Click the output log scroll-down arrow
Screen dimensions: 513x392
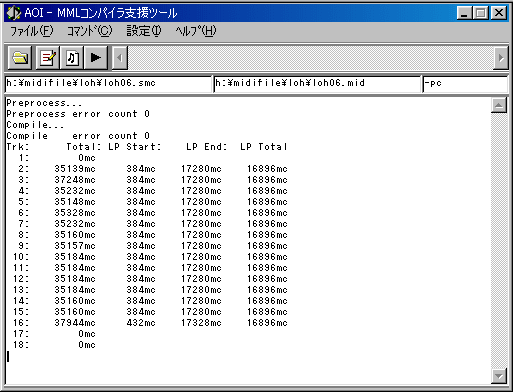click(x=499, y=376)
